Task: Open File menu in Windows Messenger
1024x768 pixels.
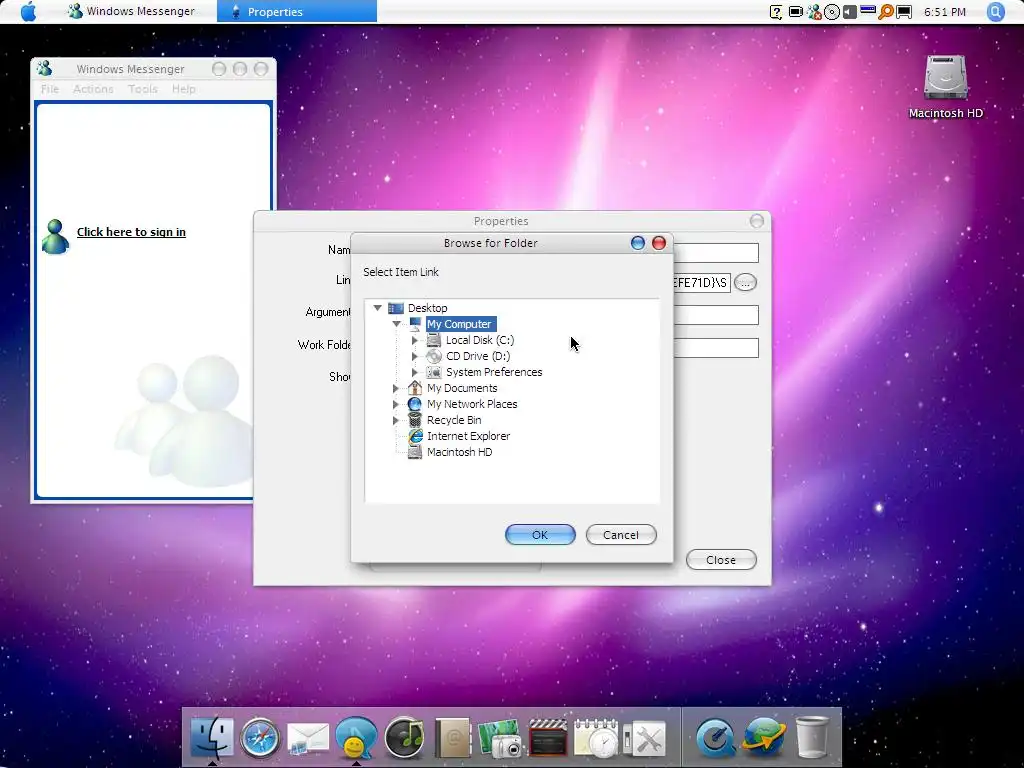Action: tap(50, 89)
